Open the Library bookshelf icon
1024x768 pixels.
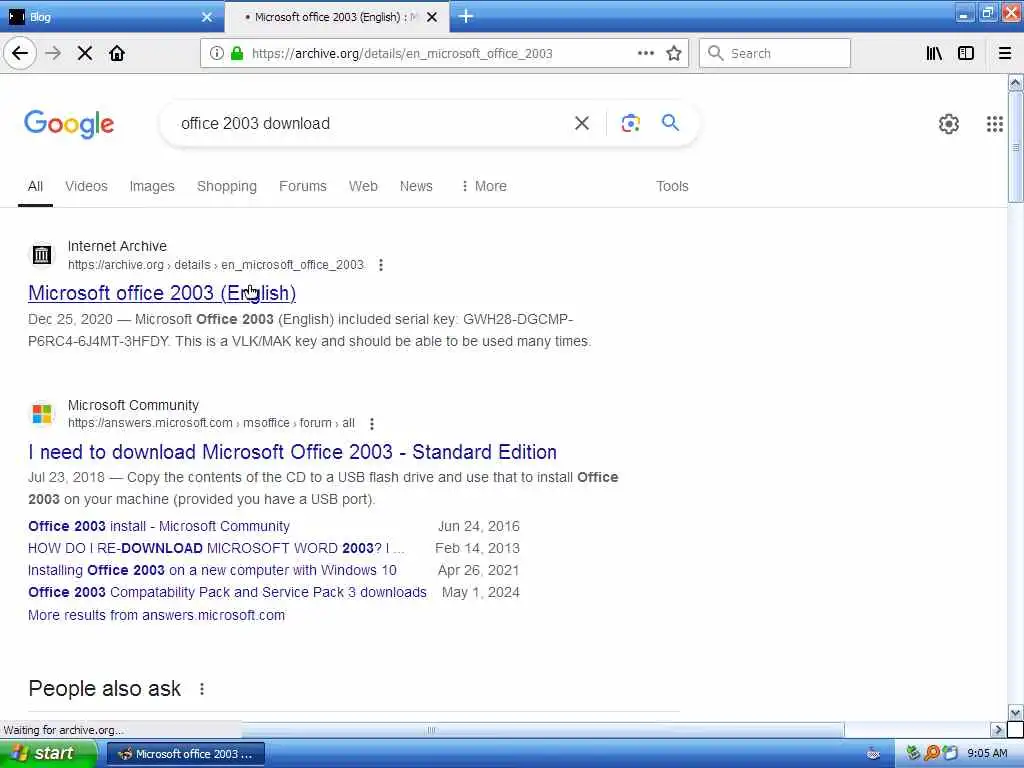(934, 54)
